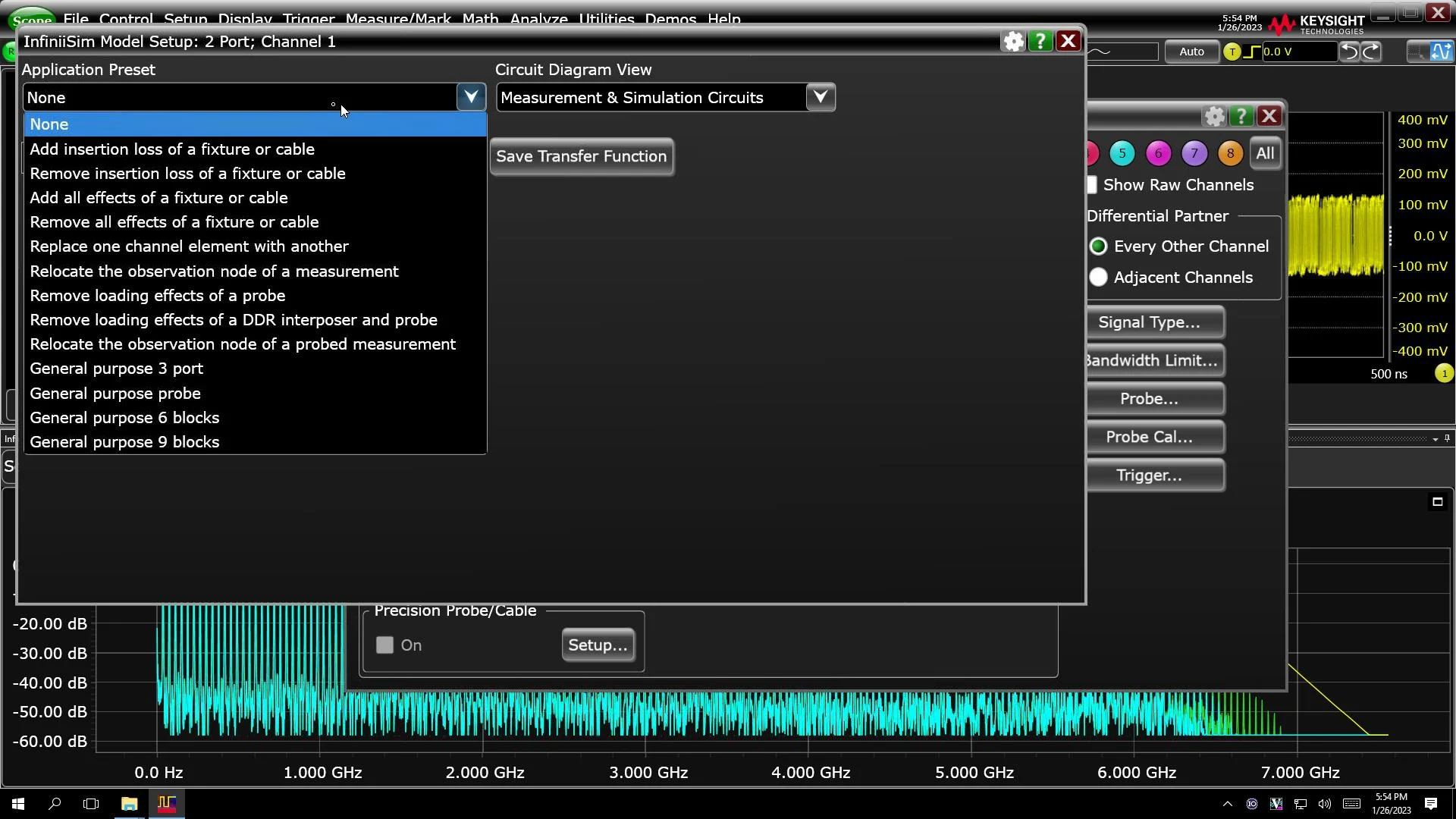Click the undo arrow in toolbar
The width and height of the screenshot is (1456, 819).
pyautogui.click(x=1350, y=52)
